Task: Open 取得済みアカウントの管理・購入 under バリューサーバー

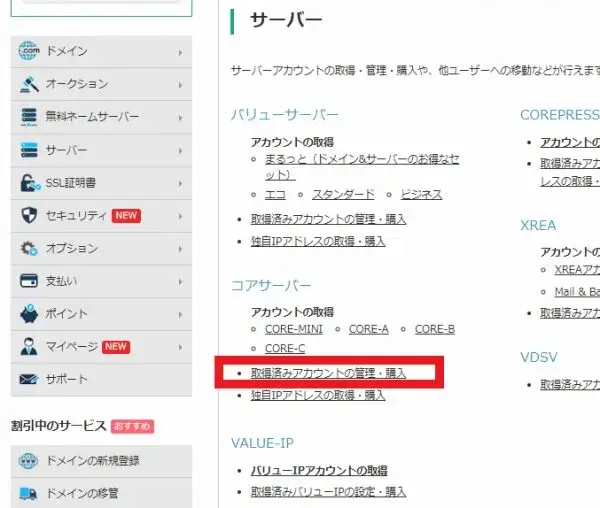Action: [328, 219]
